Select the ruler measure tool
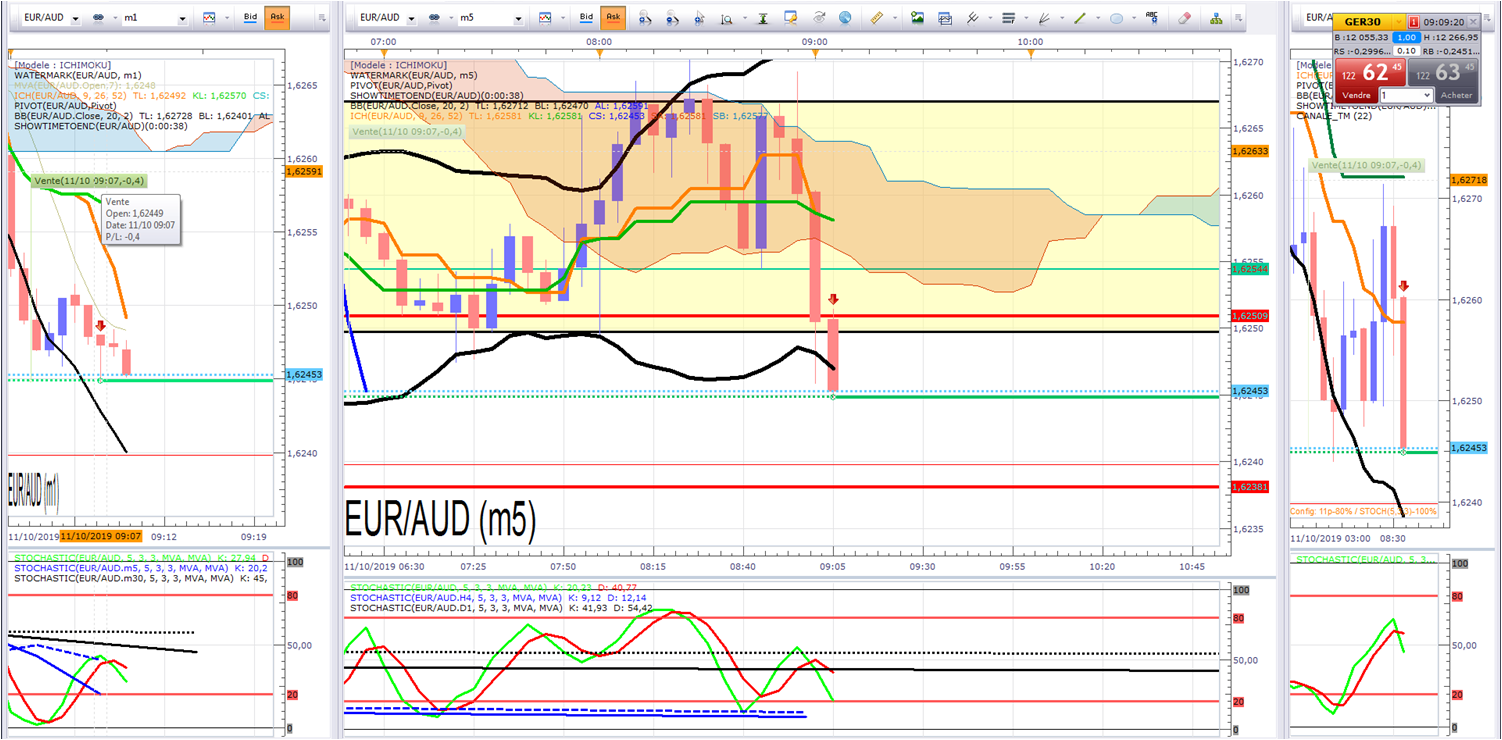 pos(877,18)
